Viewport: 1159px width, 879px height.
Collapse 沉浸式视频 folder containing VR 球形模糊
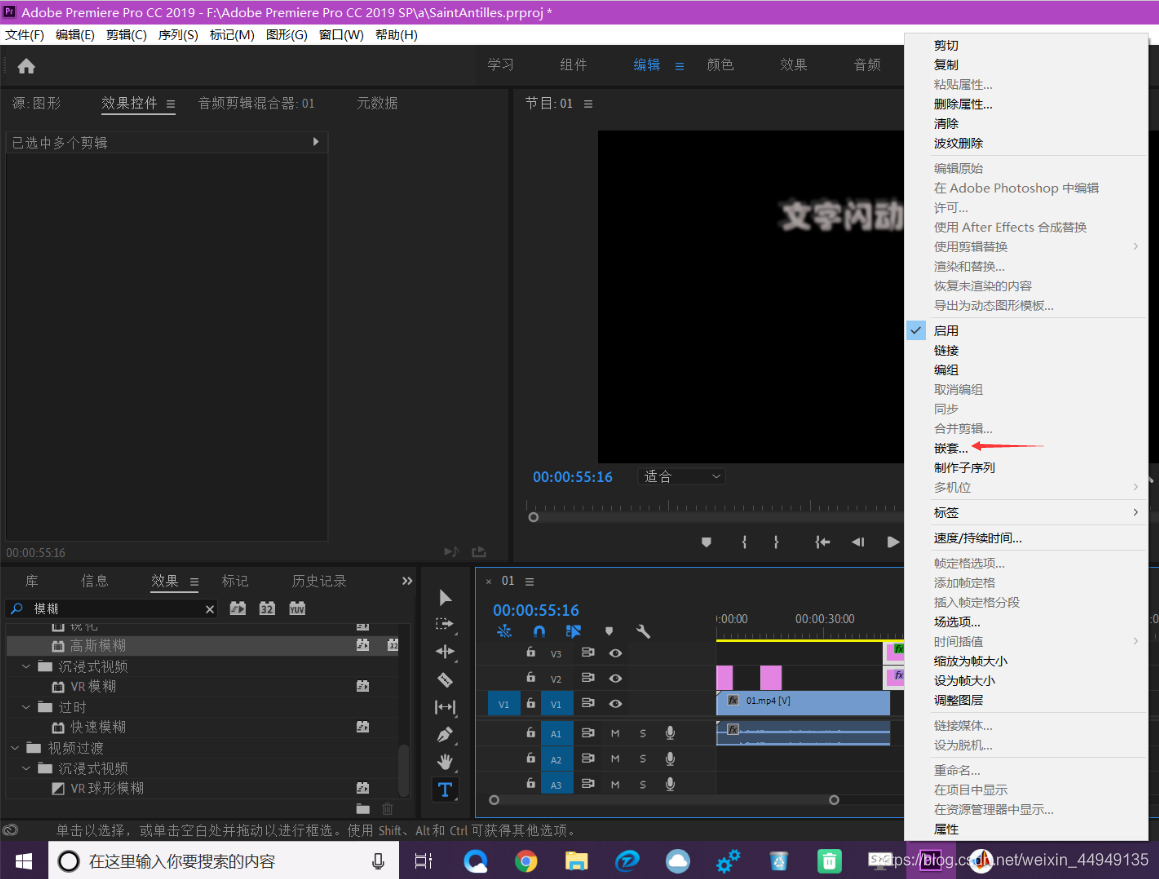(x=27, y=768)
